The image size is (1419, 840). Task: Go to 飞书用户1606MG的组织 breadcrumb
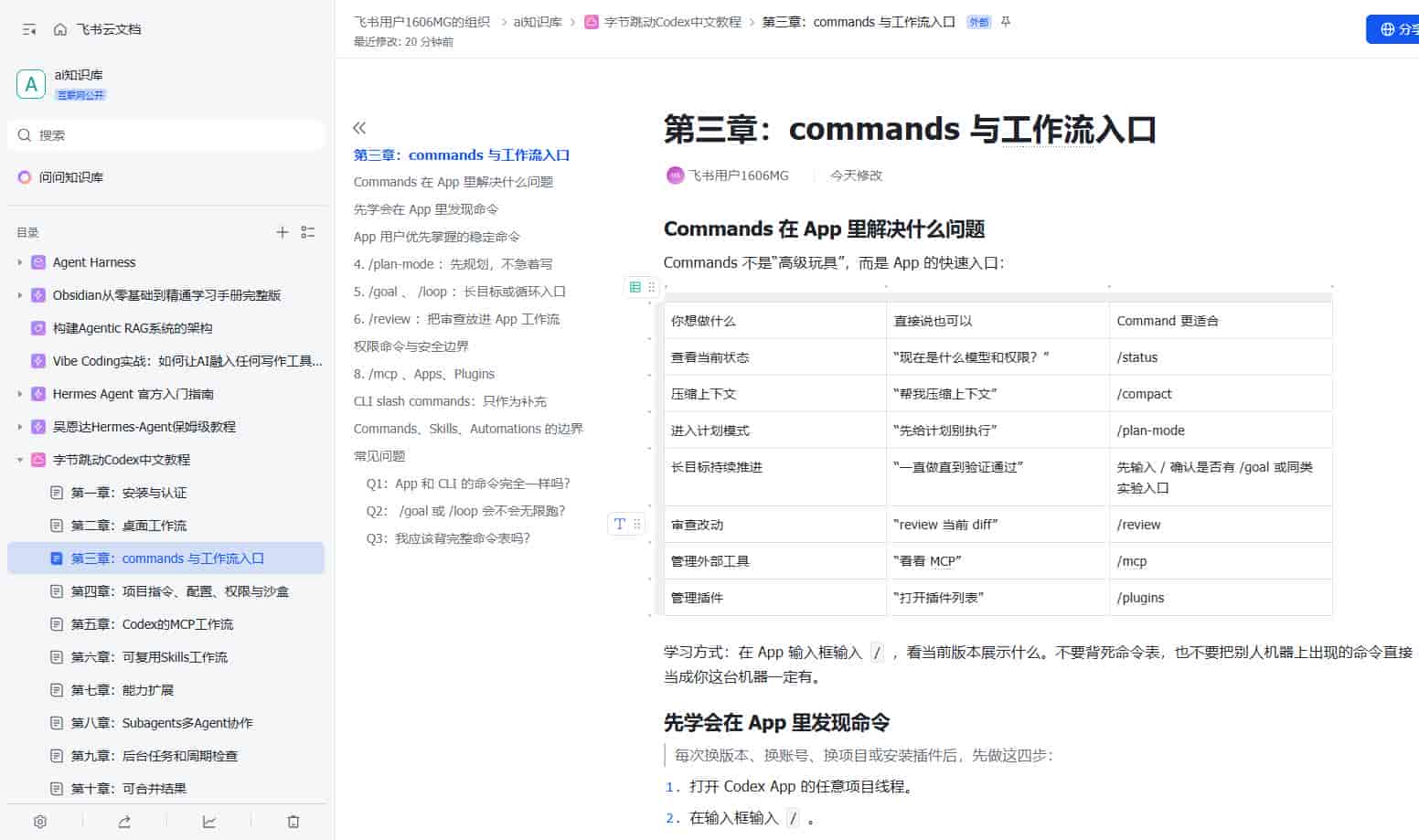coord(421,22)
